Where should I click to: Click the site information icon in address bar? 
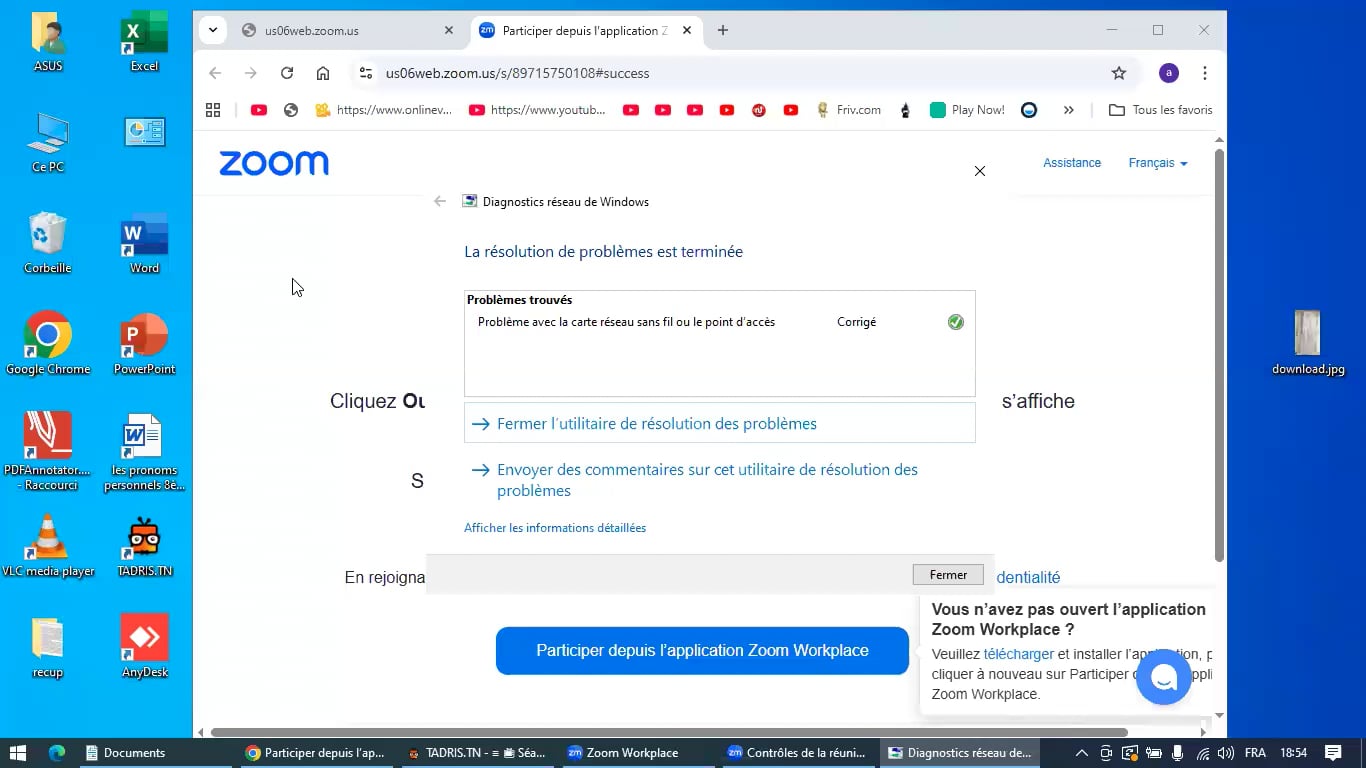366,73
